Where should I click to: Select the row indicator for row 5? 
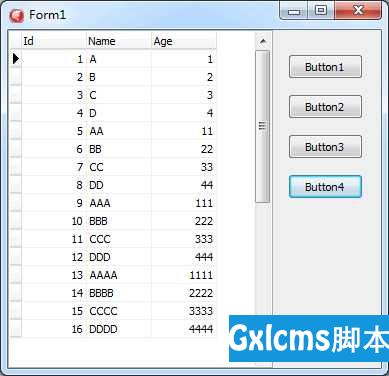16,131
